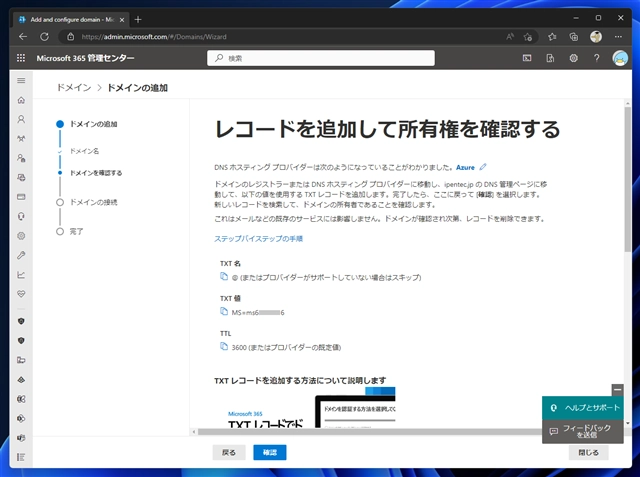The height and width of the screenshot is (477, 640).
Task: Click the 戻る back button
Action: coord(229,452)
